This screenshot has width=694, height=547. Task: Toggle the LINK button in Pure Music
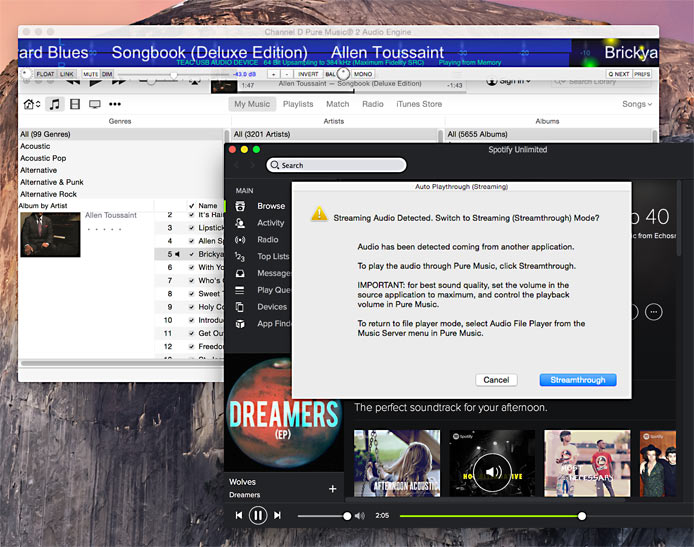click(x=67, y=74)
